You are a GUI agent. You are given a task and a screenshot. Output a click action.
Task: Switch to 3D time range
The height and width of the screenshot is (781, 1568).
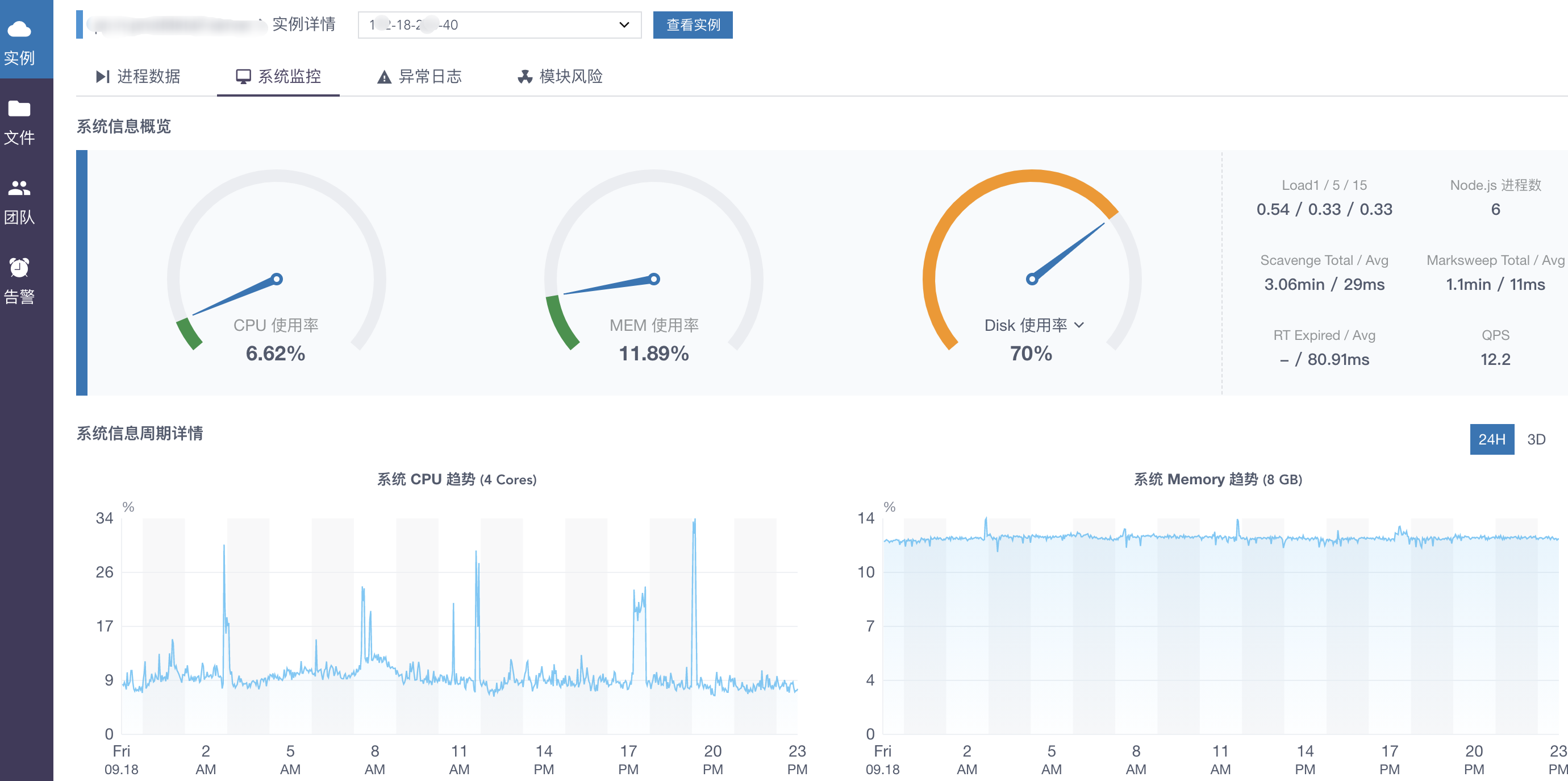tap(1536, 439)
